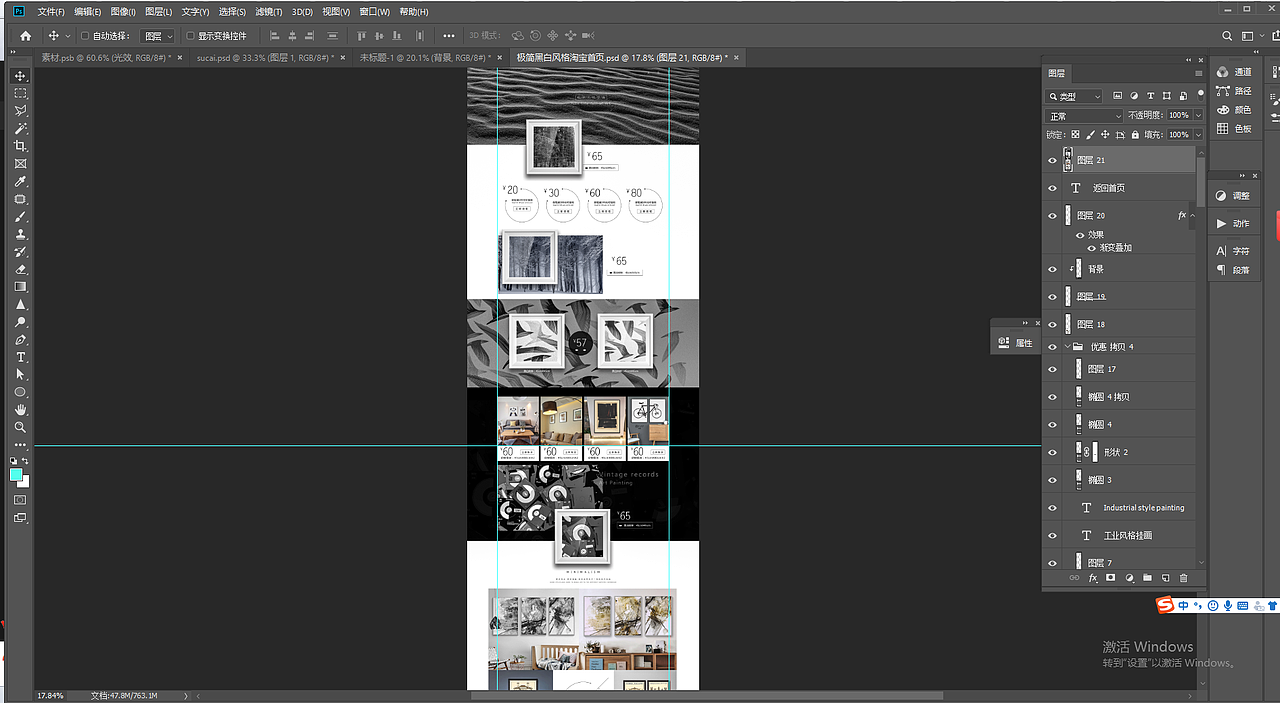The width and height of the screenshot is (1280, 703).
Task: Open the 通道 channels panel
Action: tap(1234, 72)
